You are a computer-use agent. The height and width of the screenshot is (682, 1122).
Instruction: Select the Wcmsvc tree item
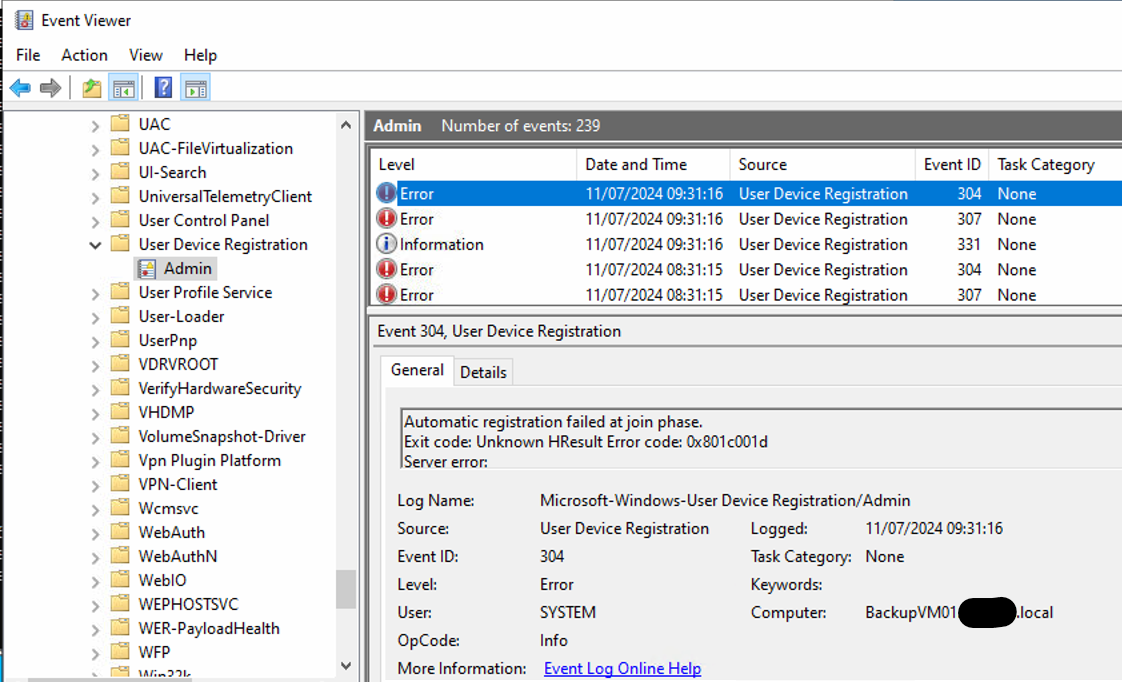[168, 508]
